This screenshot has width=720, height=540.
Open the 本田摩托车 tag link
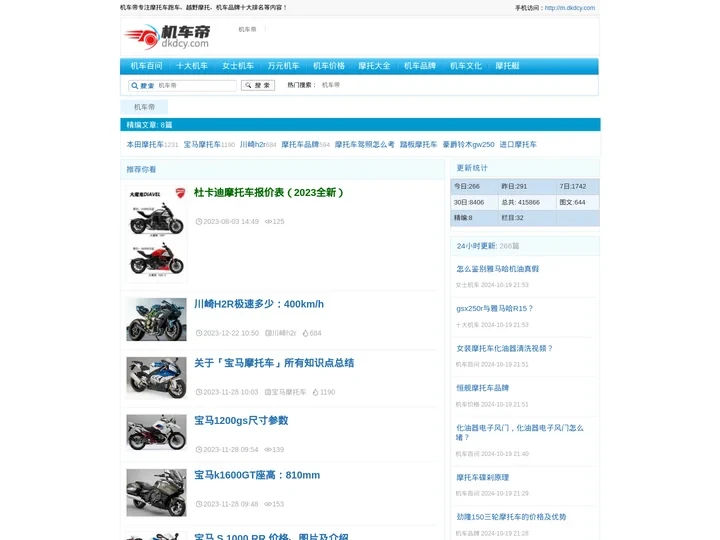[x=145, y=145]
